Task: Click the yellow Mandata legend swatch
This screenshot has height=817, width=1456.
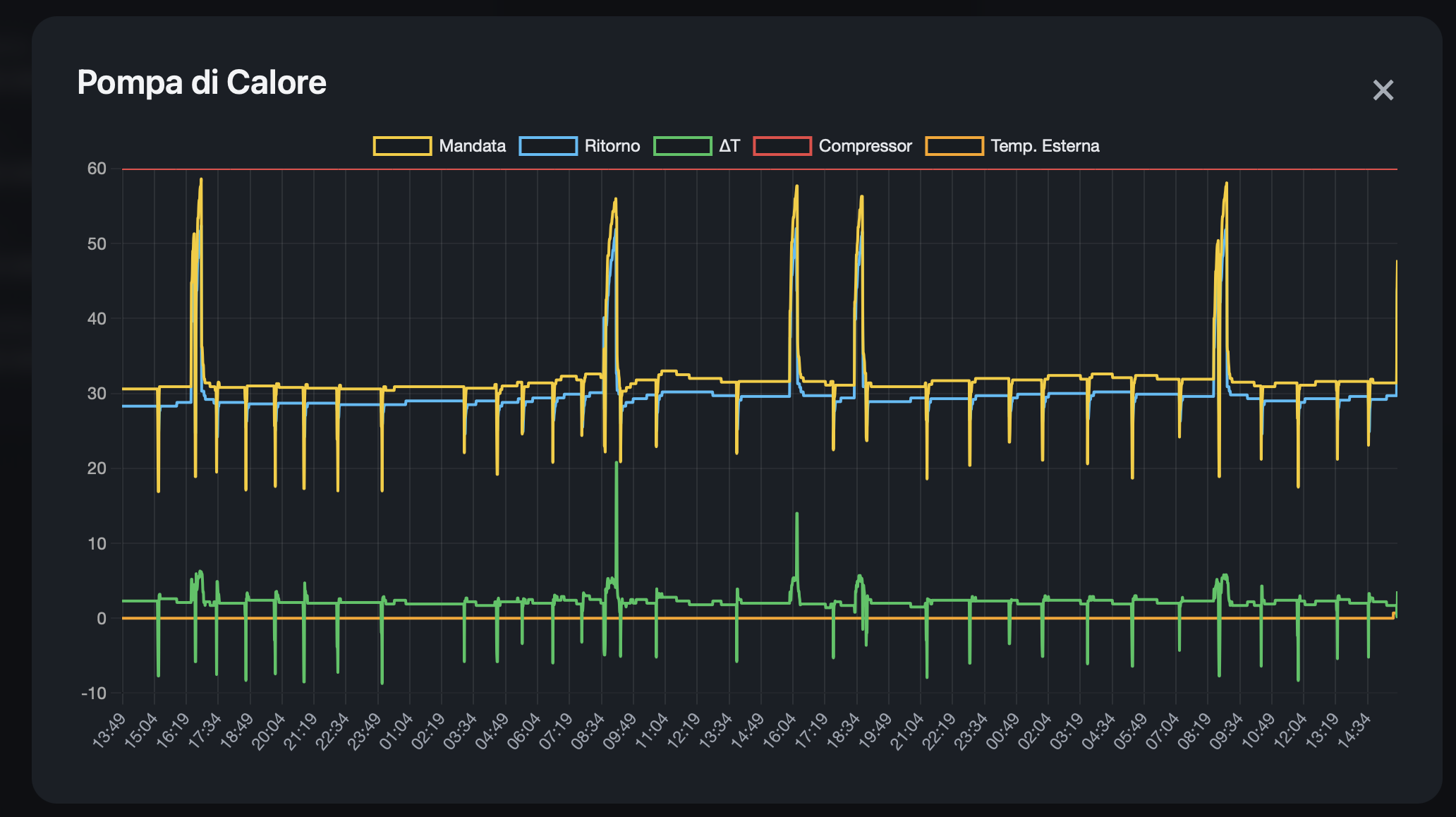Action: pos(402,146)
